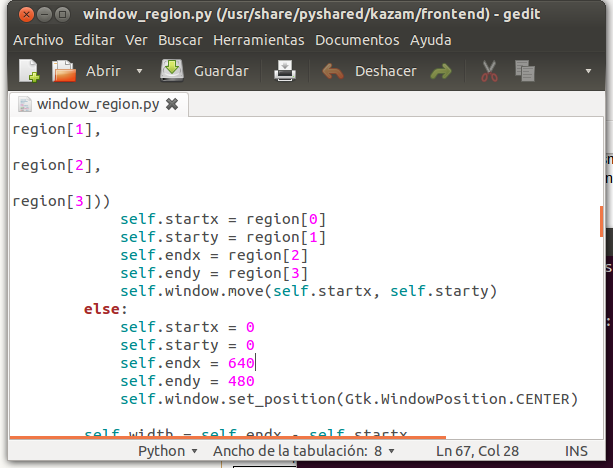The image size is (613, 468).
Task: Open the Archivo menu
Action: 39,40
